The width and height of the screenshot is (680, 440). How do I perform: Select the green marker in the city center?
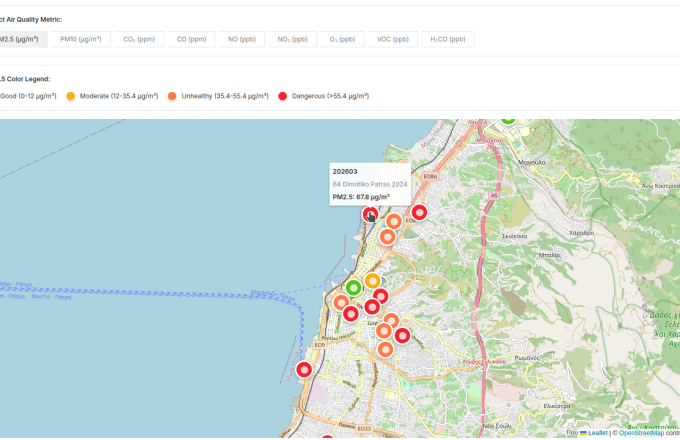(353, 288)
